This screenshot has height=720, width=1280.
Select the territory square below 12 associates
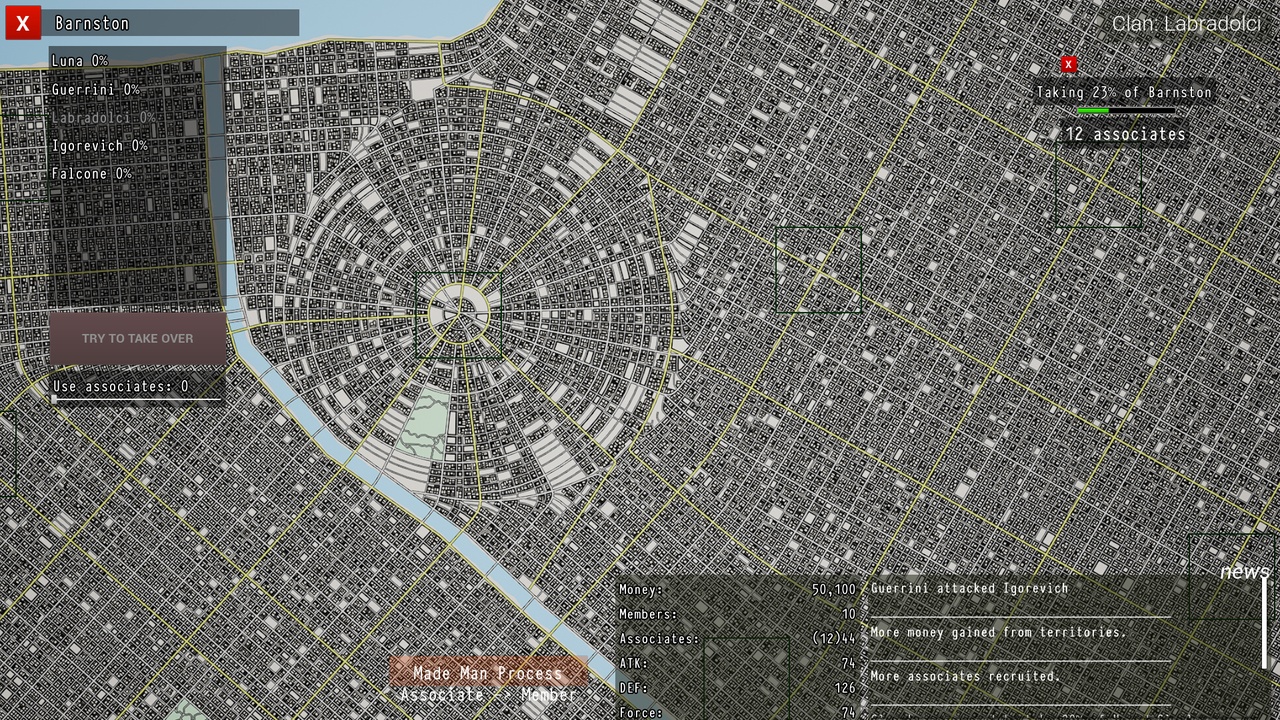pyautogui.click(x=1099, y=185)
